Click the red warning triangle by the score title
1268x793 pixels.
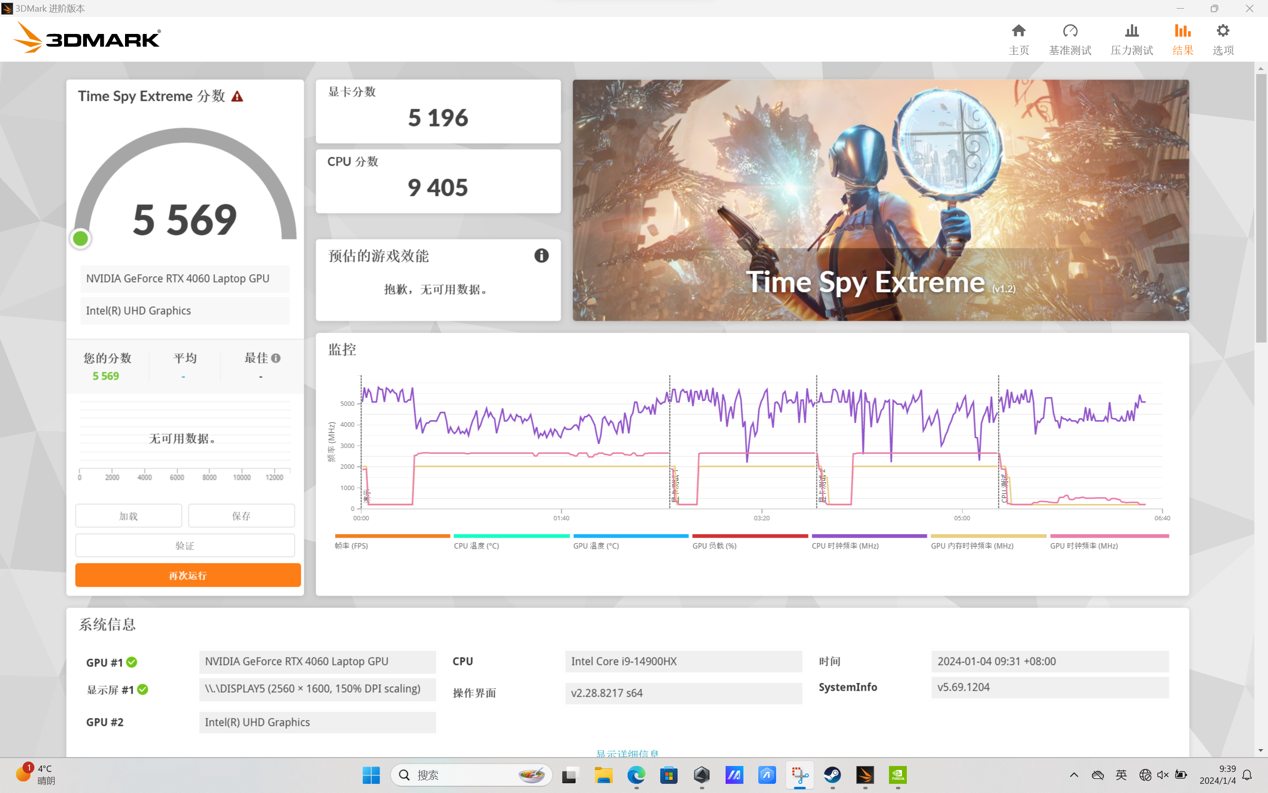point(237,97)
